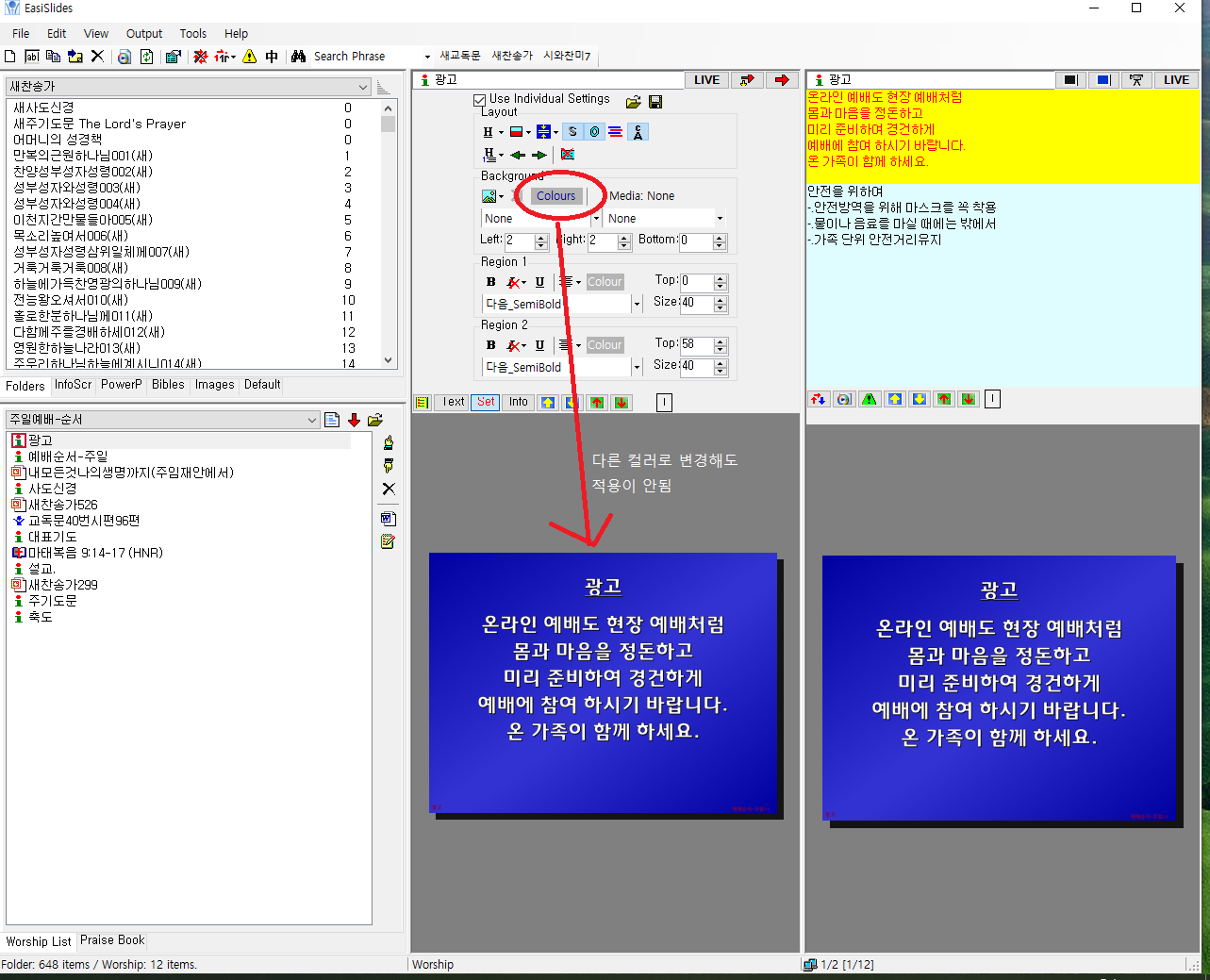Open worship list with the folder icon
The image size is (1210, 980).
(x=375, y=420)
